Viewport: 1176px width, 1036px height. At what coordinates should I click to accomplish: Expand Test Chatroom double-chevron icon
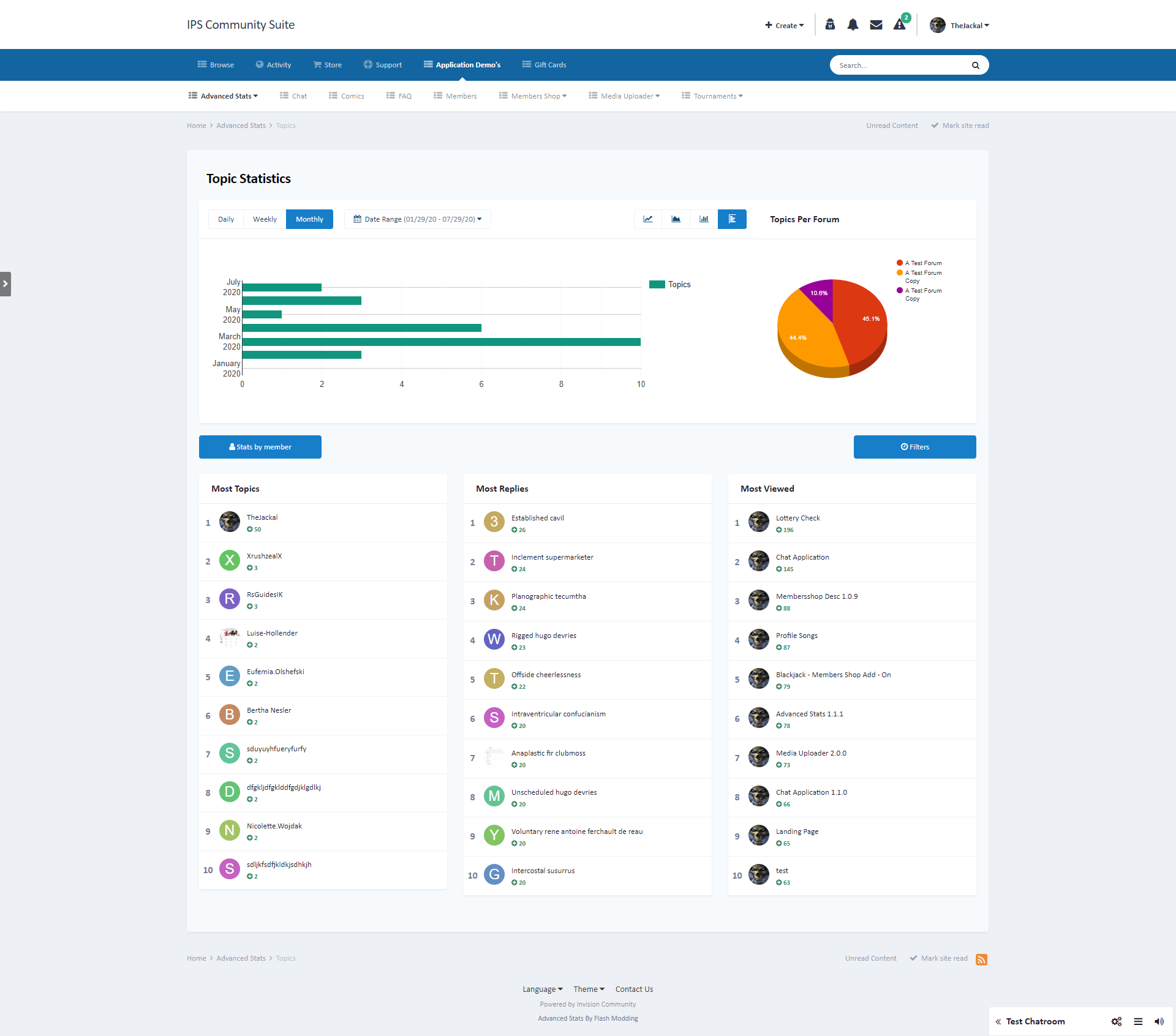[998, 1021]
